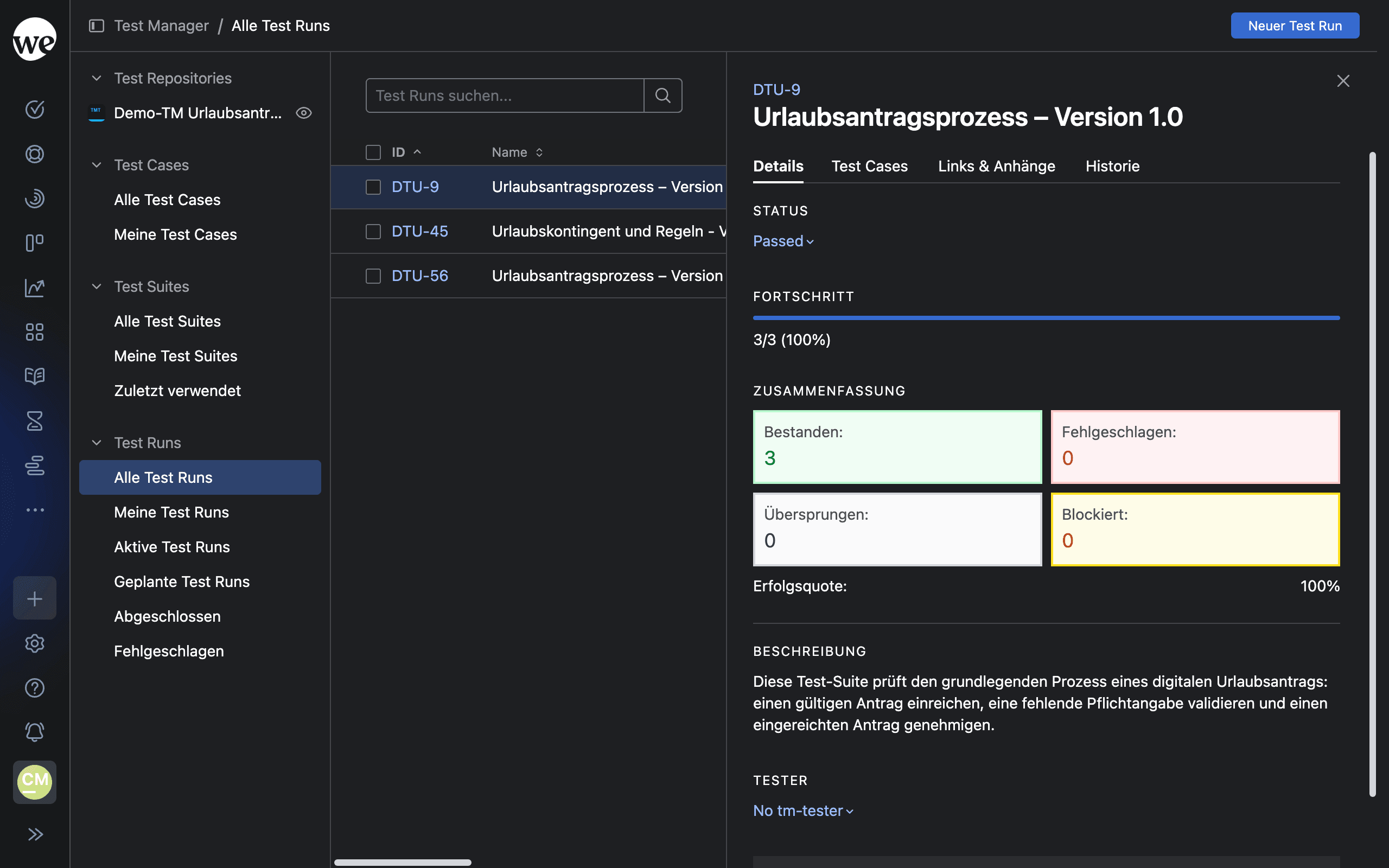Switch to the Historie tab
1389x868 pixels.
(1112, 167)
